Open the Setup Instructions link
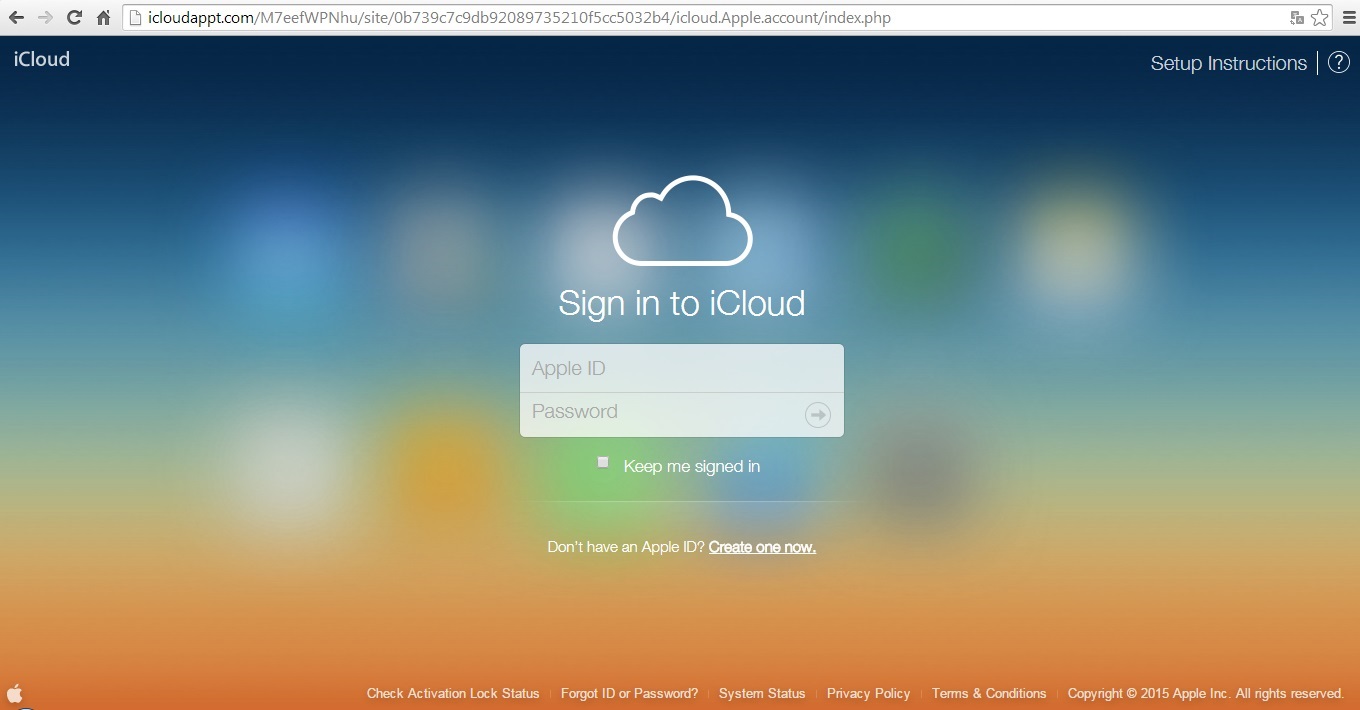This screenshot has width=1360, height=710. click(1228, 63)
